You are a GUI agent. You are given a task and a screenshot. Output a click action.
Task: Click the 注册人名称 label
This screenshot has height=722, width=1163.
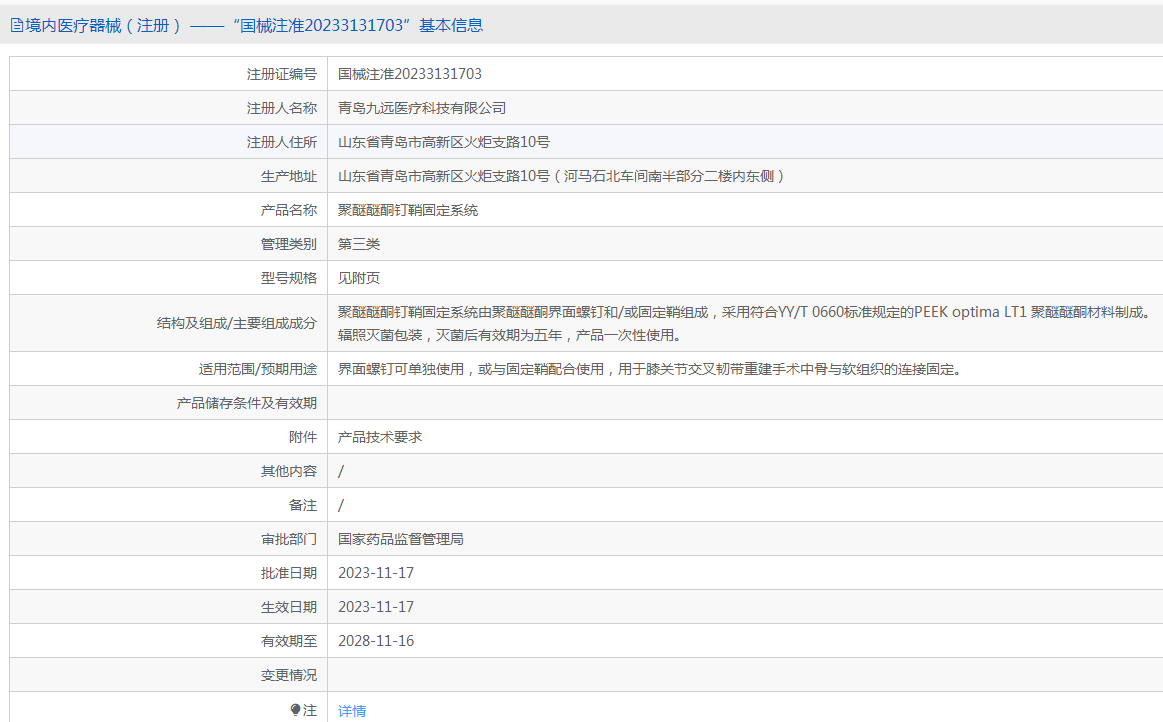pyautogui.click(x=282, y=108)
